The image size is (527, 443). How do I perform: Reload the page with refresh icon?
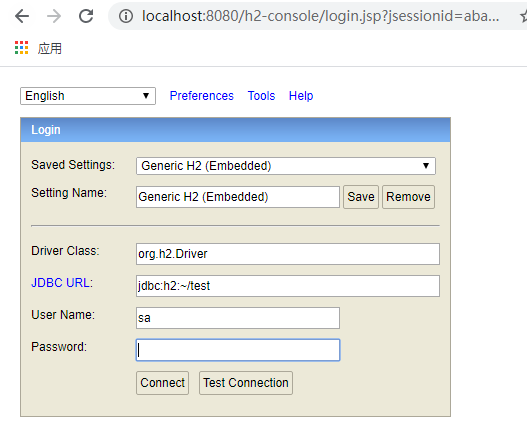pyautogui.click(x=86, y=16)
